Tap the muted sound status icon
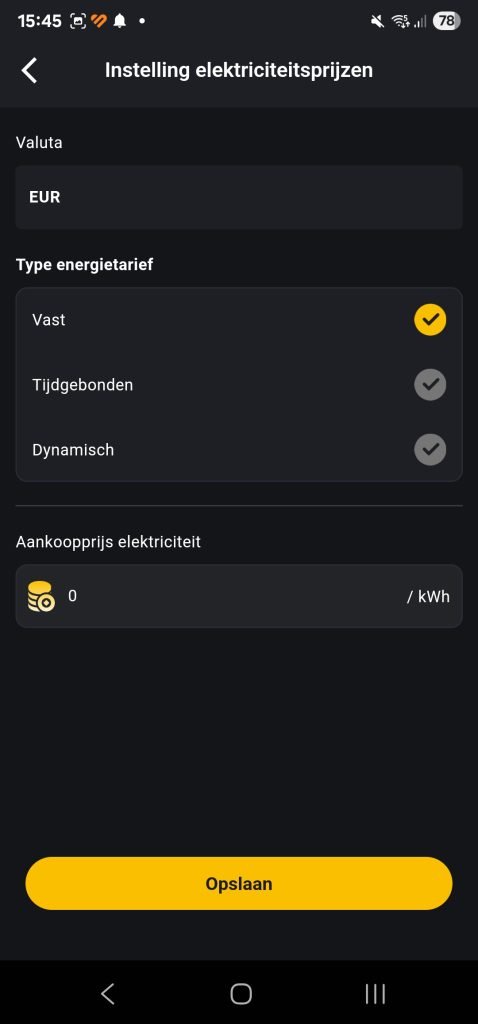The height and width of the screenshot is (1024, 478). (x=377, y=22)
